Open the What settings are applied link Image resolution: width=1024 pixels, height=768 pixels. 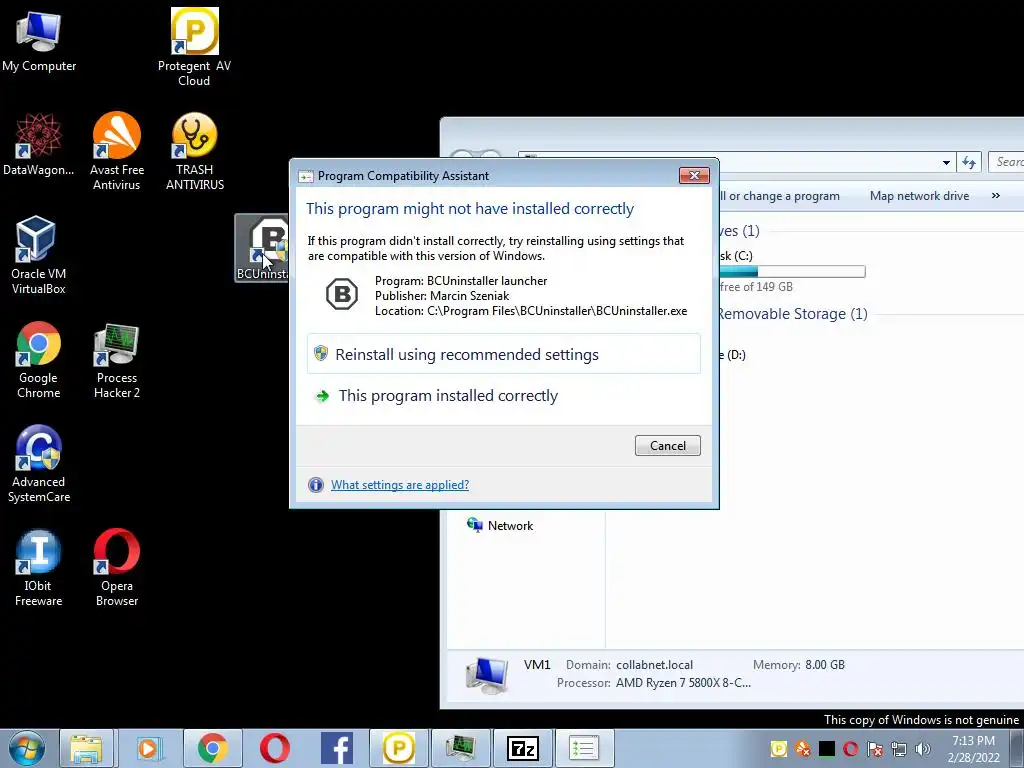[x=400, y=485]
